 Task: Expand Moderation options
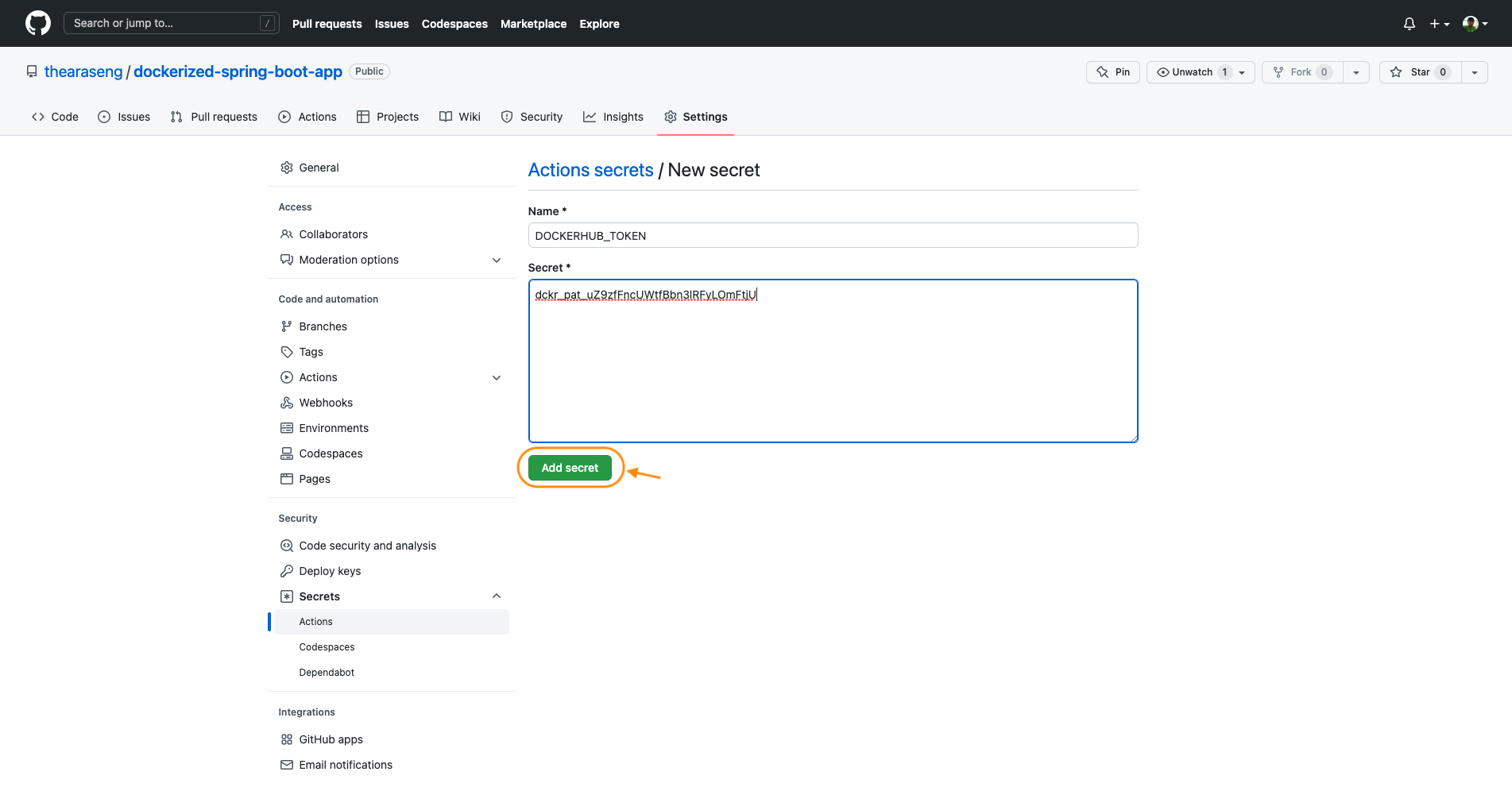click(x=392, y=260)
